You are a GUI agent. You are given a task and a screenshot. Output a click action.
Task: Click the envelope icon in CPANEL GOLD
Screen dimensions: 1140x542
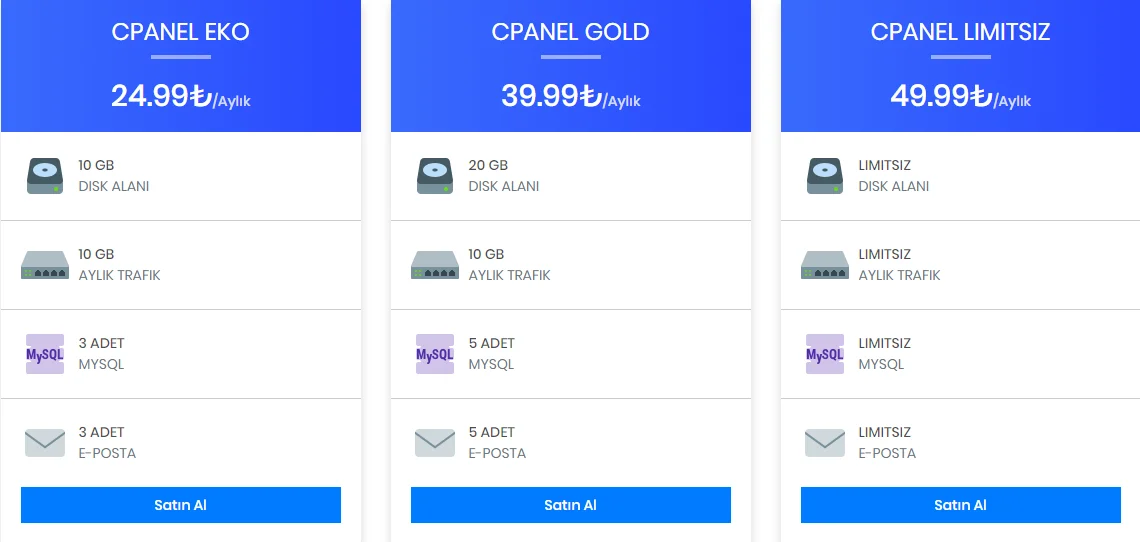click(x=435, y=443)
